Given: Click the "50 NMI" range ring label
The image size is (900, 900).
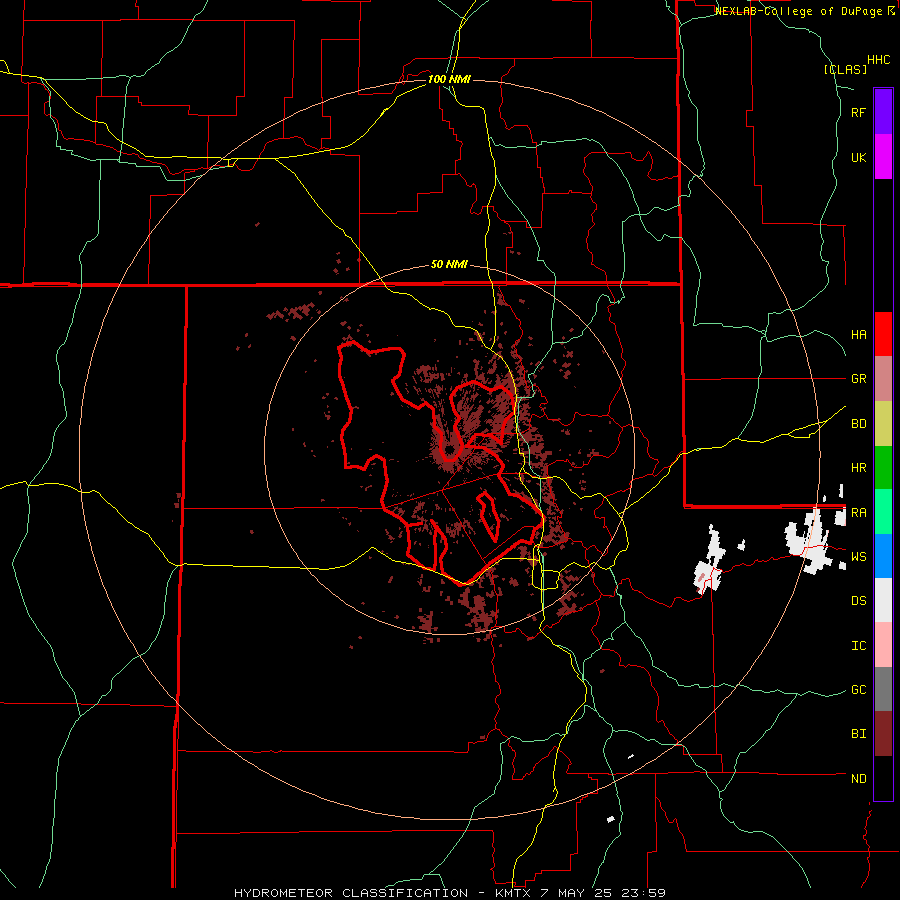Looking at the screenshot, I should click(x=449, y=264).
